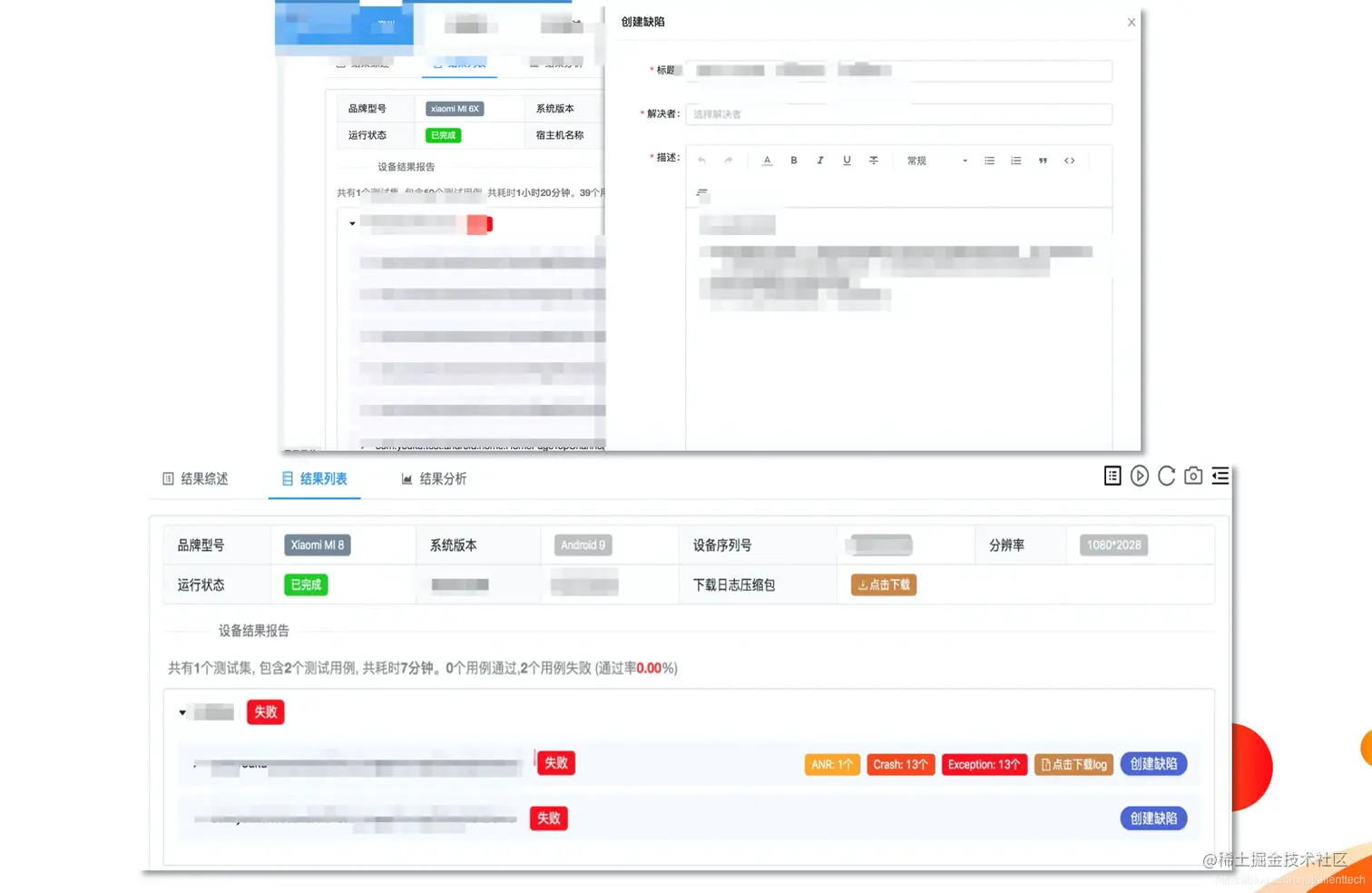The image size is (1372, 893).
Task: Click the 0.00% pass rate text
Action: pos(649,668)
